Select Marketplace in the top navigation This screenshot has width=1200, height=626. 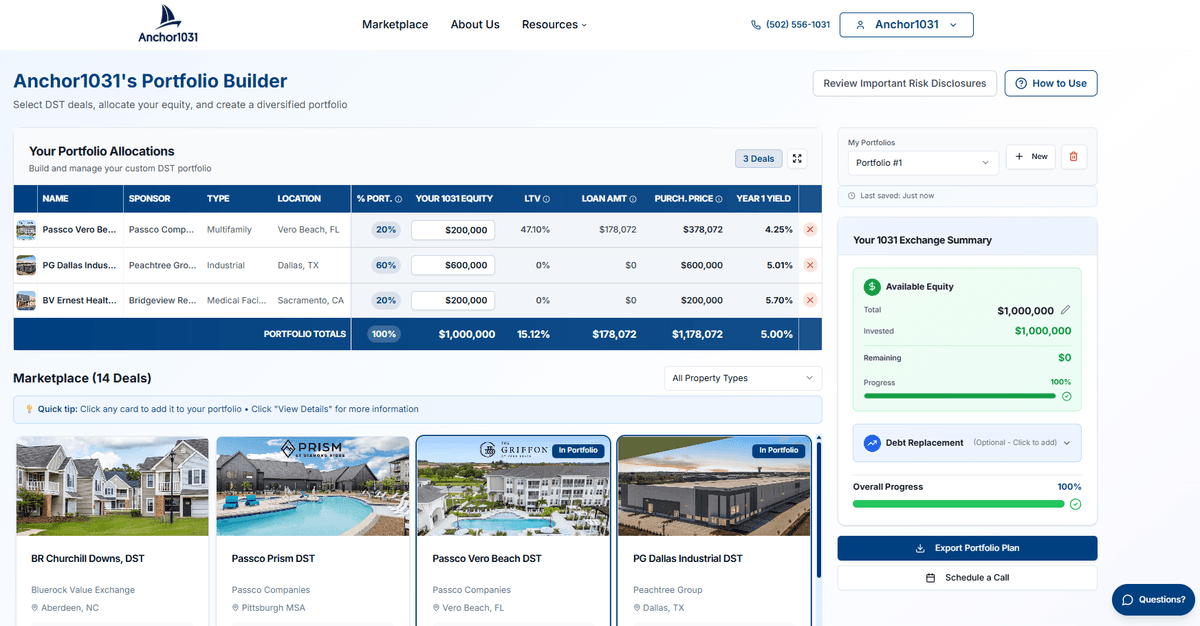pyautogui.click(x=395, y=24)
